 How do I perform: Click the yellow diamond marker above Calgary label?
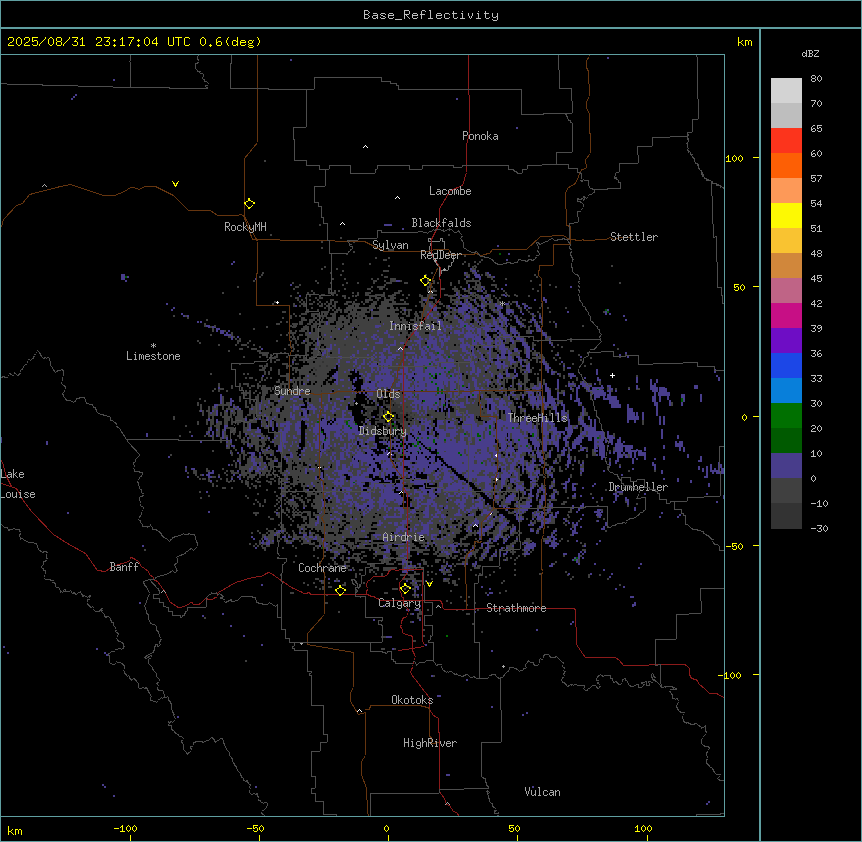[x=405, y=589]
